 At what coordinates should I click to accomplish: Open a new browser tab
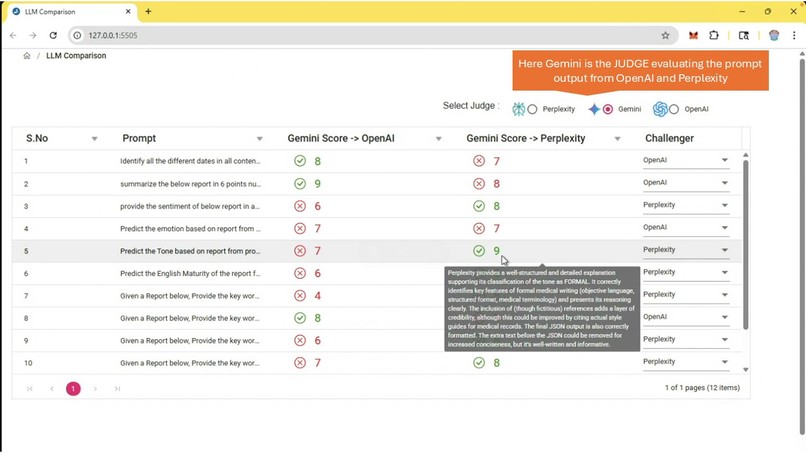click(x=148, y=11)
